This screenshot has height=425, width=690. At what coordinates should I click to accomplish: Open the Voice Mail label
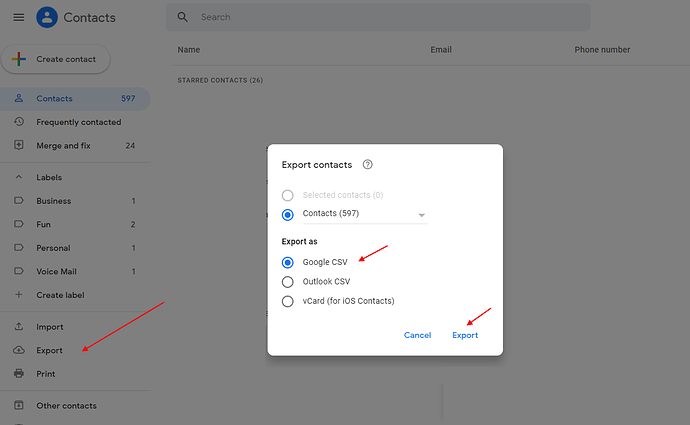pos(75,271)
